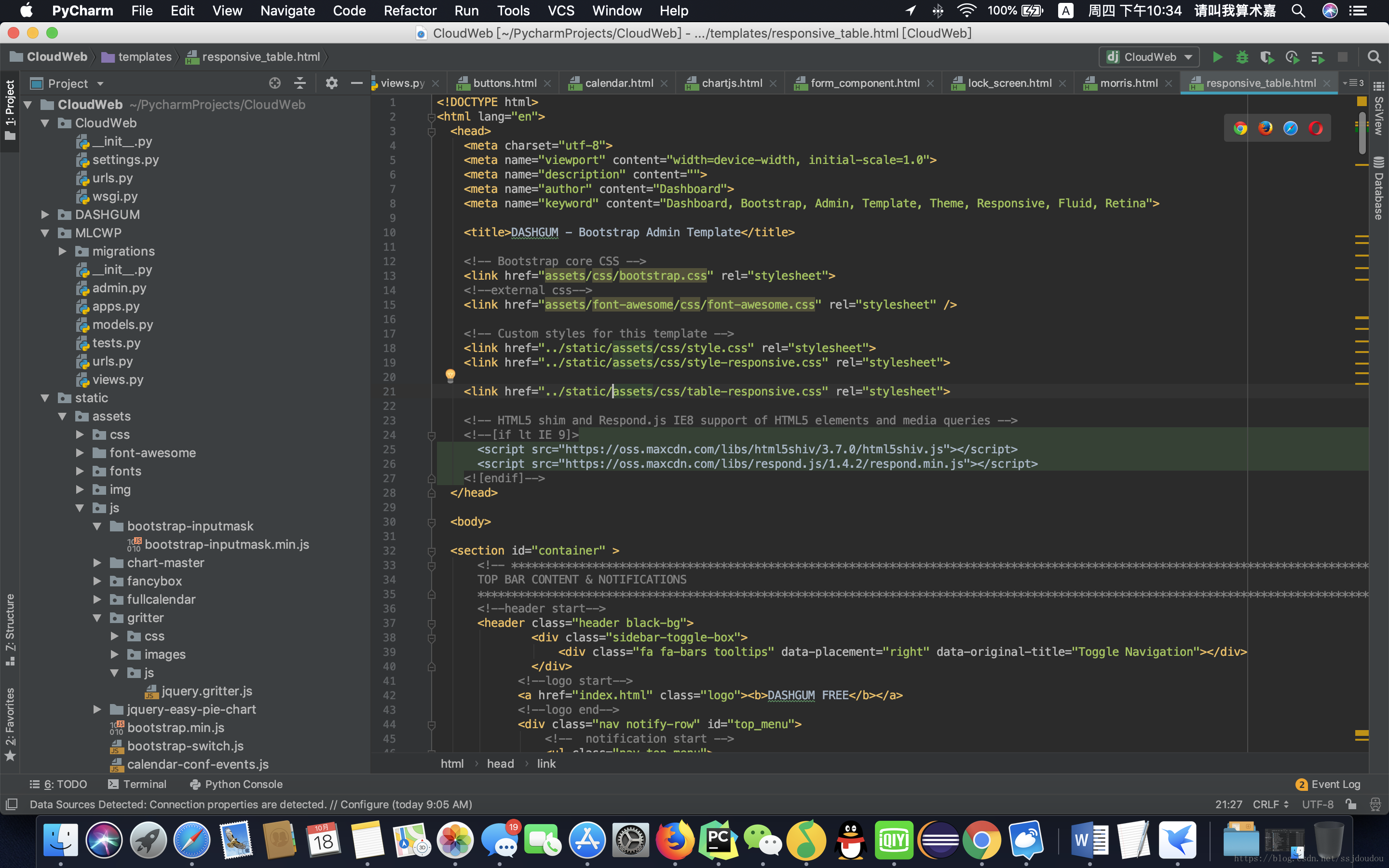Change CRLF line separator in status bar

[x=1270, y=804]
